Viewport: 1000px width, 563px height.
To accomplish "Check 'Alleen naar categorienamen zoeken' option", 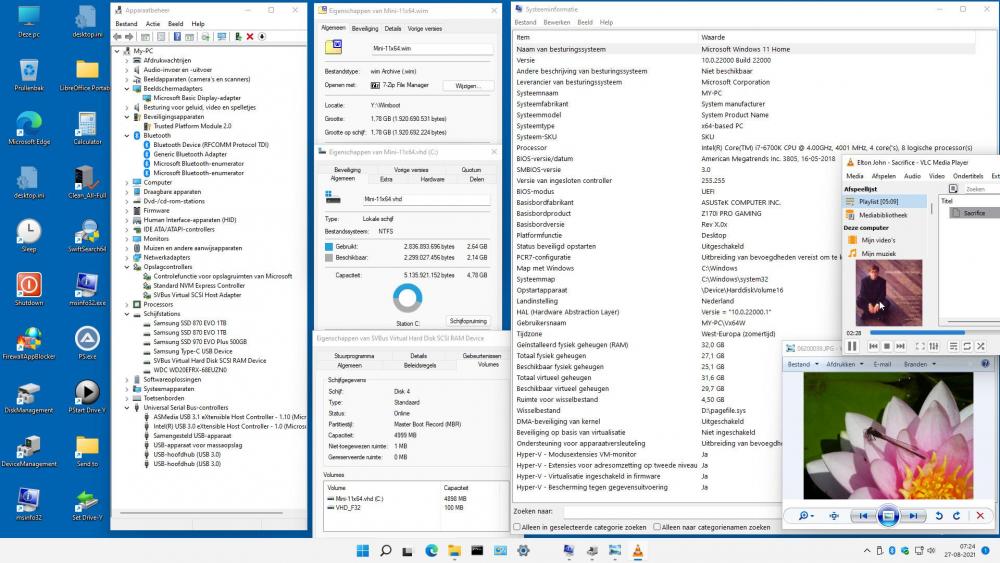I will [x=657, y=526].
